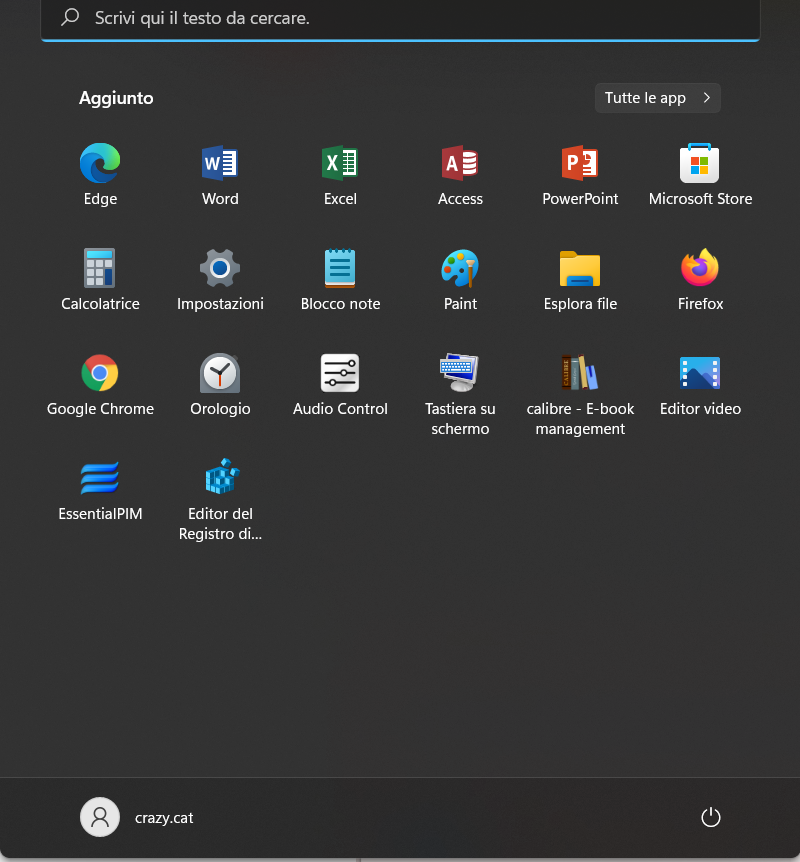Launch the EssentialPIM app icon
The height and width of the screenshot is (862, 800).
click(x=100, y=478)
